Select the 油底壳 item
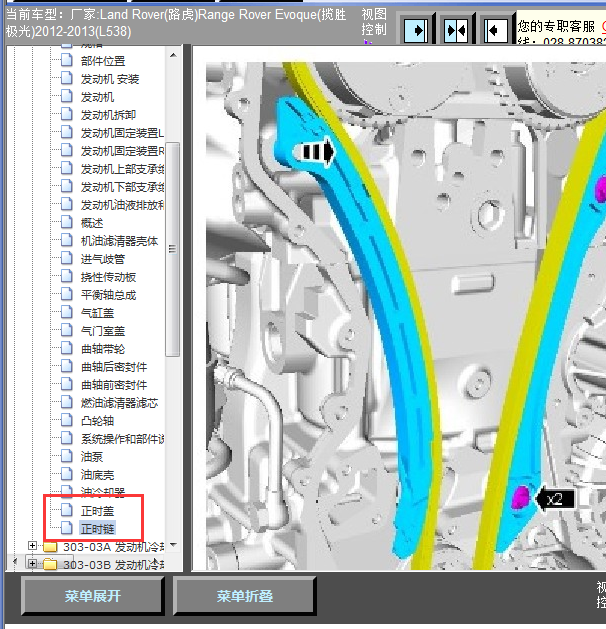Viewport: 606px width, 629px height. 97,475
